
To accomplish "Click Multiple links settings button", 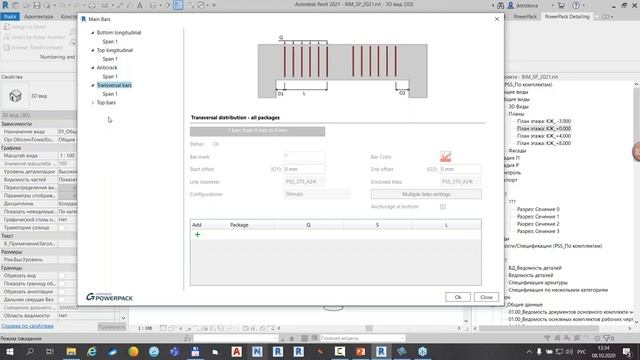I will (x=426, y=194).
